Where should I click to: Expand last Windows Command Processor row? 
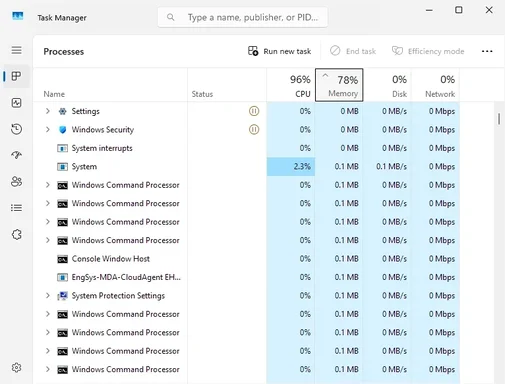47,369
